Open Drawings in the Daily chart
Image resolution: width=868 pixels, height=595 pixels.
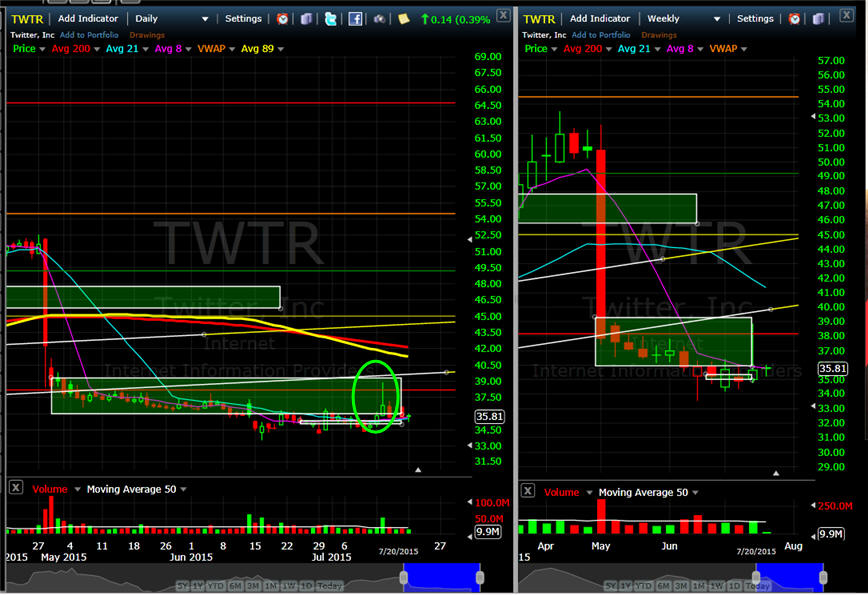[147, 35]
